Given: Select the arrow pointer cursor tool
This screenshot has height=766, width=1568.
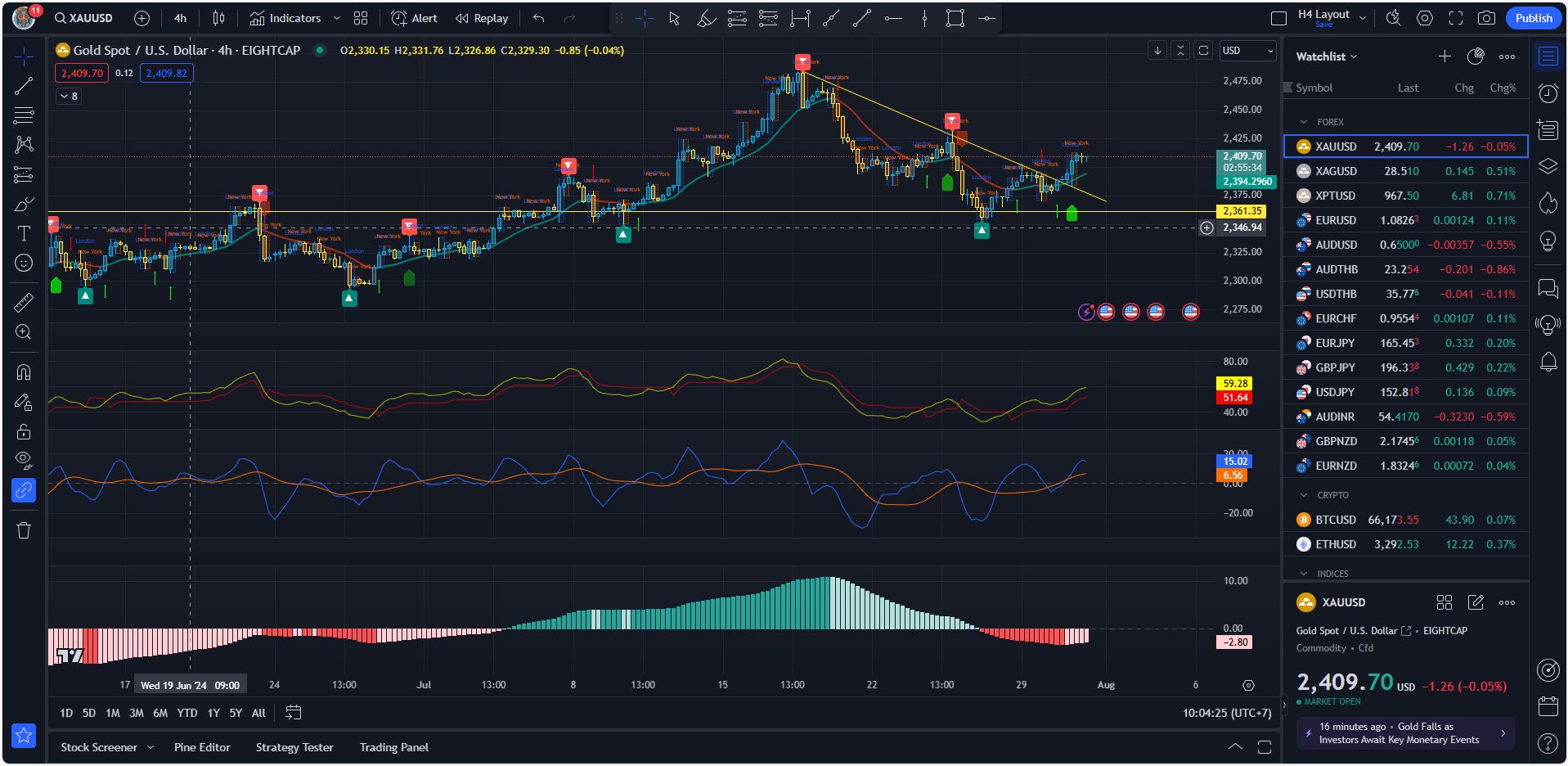Looking at the screenshot, I should point(675,18).
